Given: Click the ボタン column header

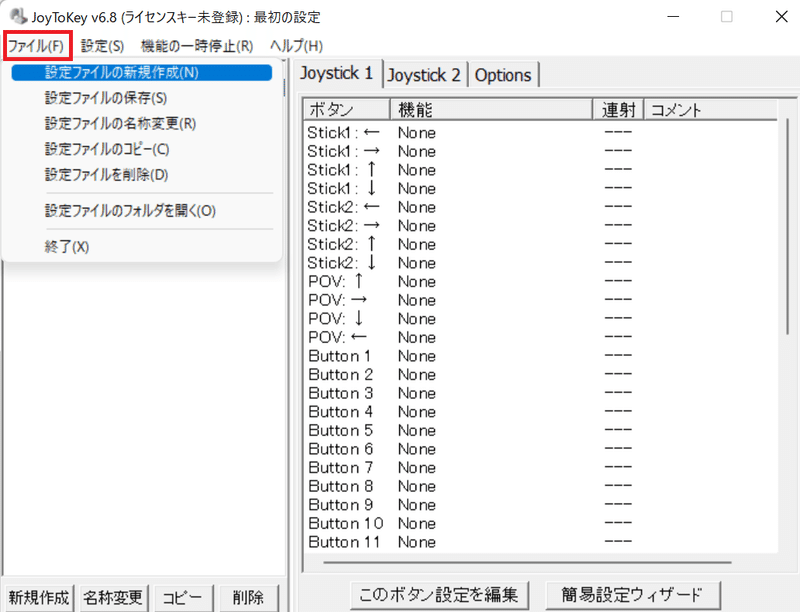Looking at the screenshot, I should tap(347, 110).
